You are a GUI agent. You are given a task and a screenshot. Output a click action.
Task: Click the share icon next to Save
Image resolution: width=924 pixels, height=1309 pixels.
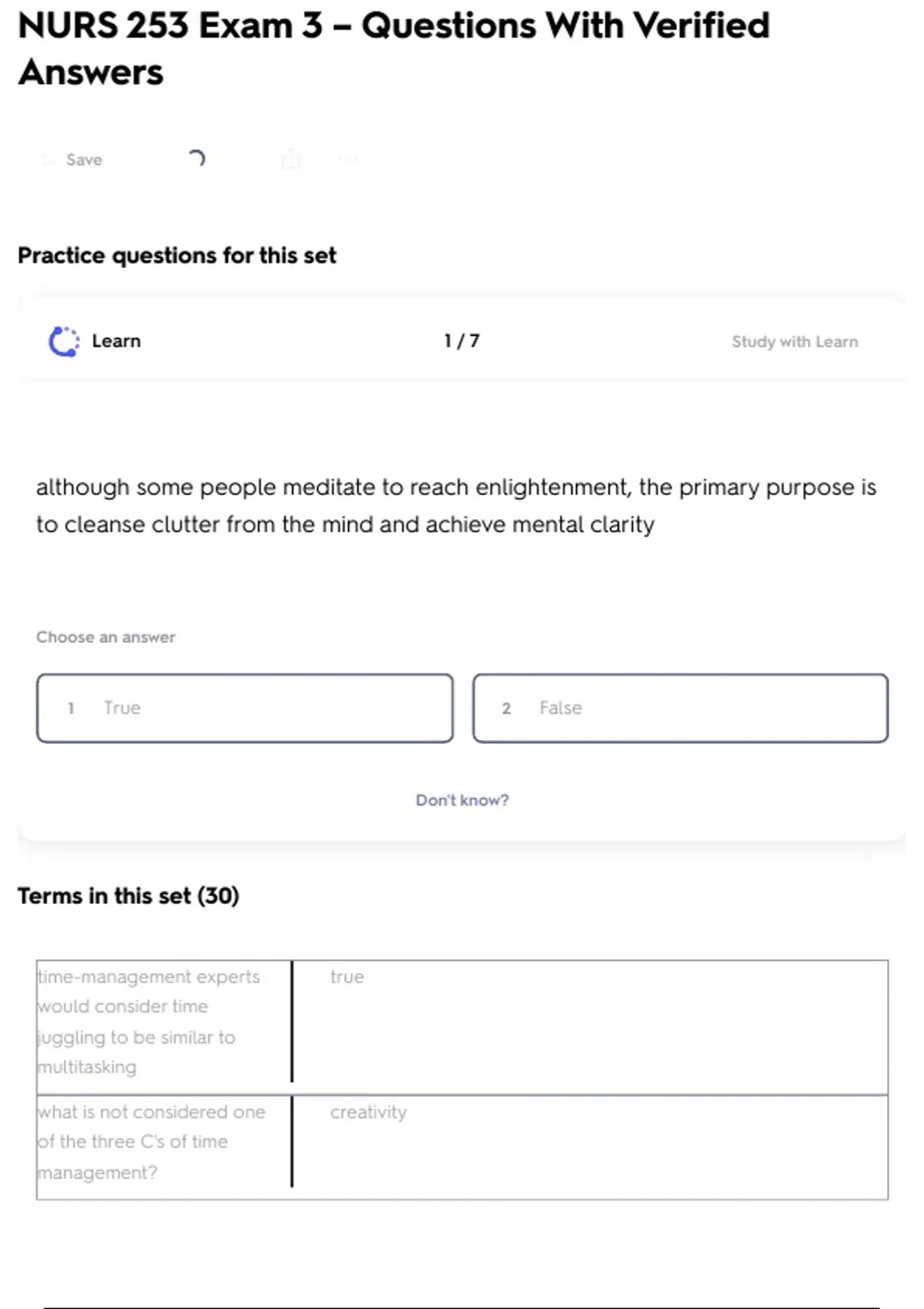tap(291, 159)
